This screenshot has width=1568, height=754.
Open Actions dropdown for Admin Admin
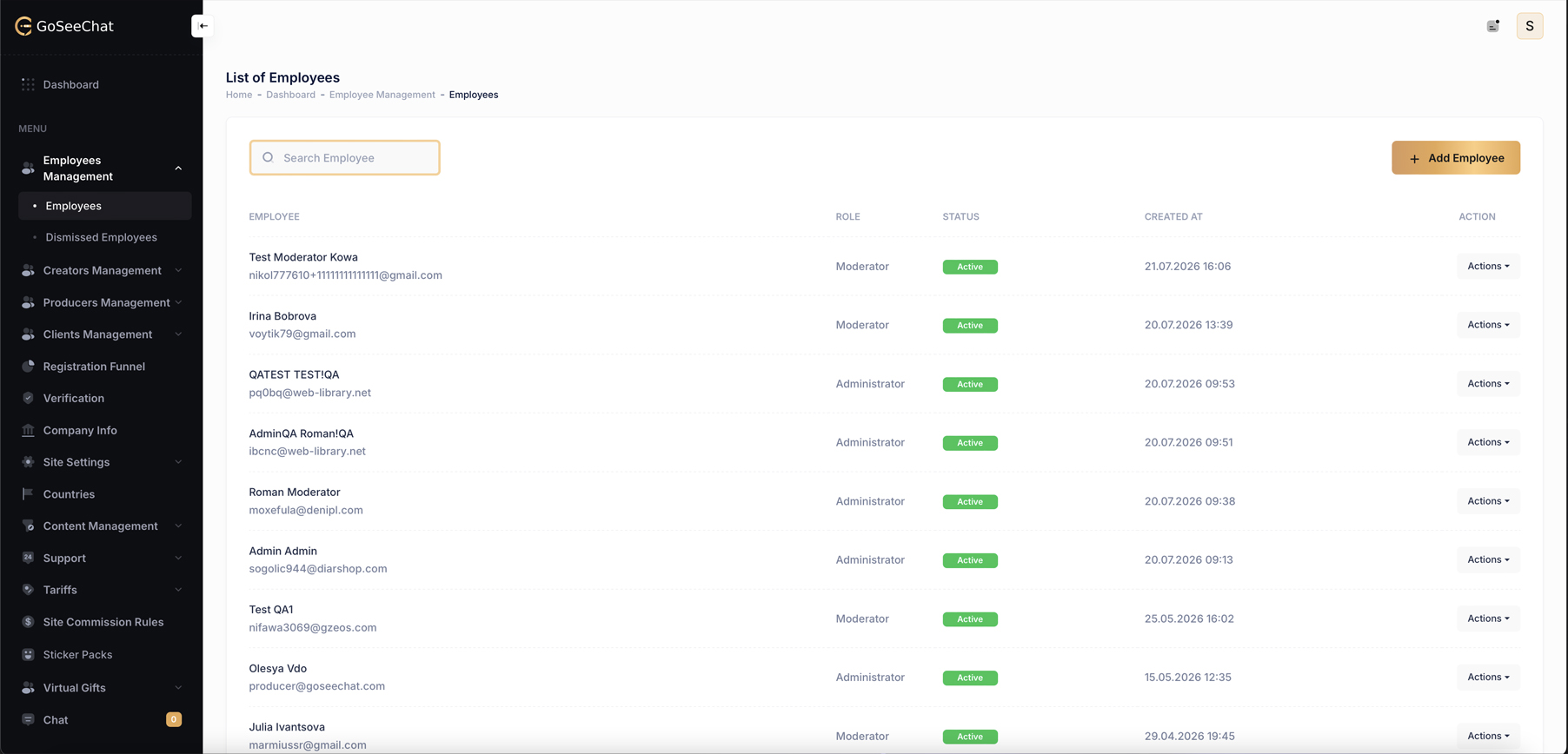pos(1488,559)
